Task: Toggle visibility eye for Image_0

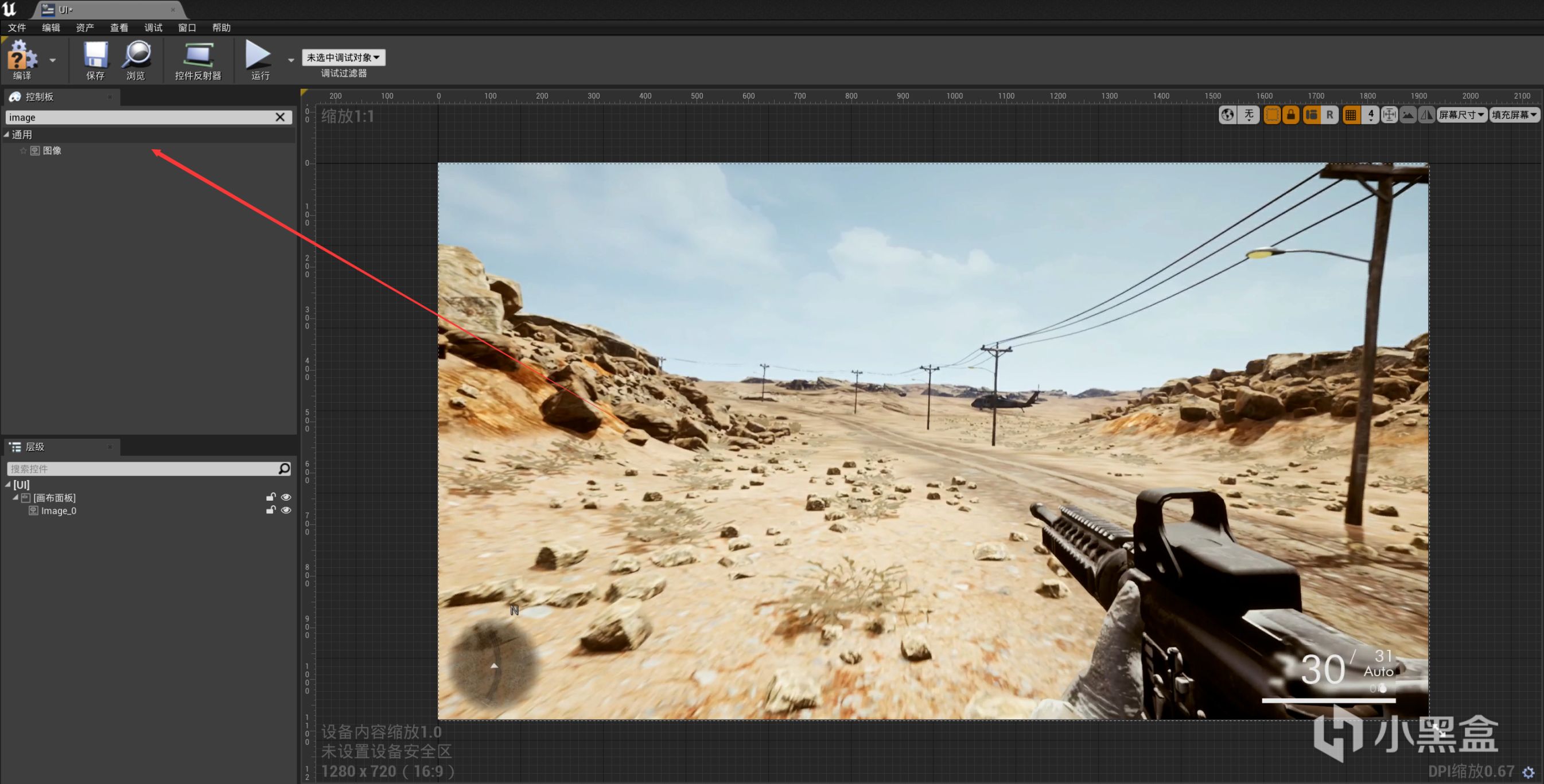Action: click(286, 510)
